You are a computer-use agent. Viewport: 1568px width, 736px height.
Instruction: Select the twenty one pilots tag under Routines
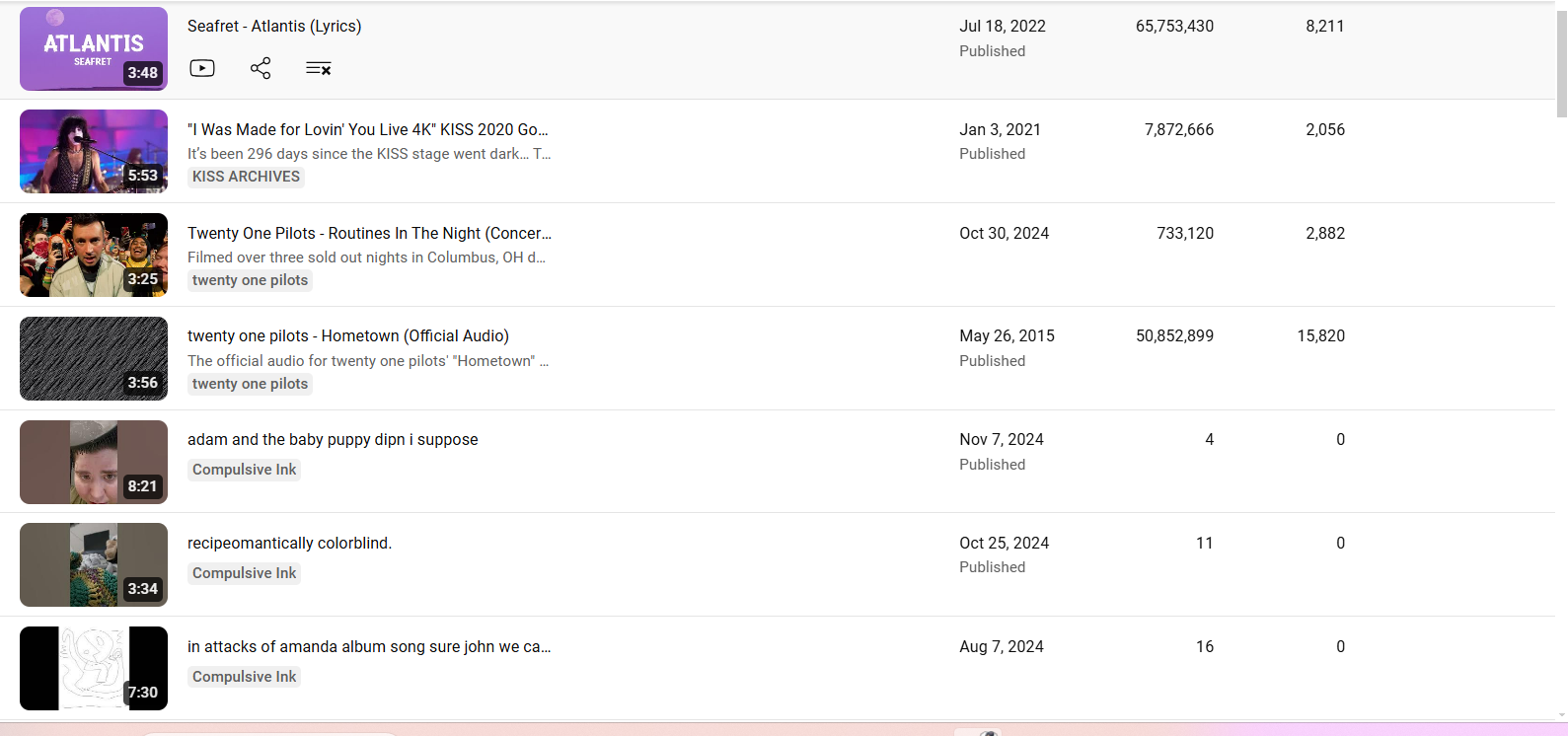pos(250,280)
